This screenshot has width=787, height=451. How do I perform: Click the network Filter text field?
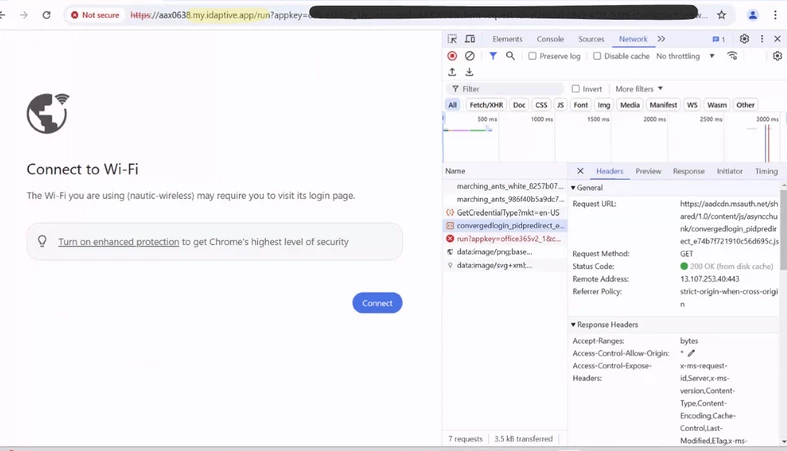[506, 89]
